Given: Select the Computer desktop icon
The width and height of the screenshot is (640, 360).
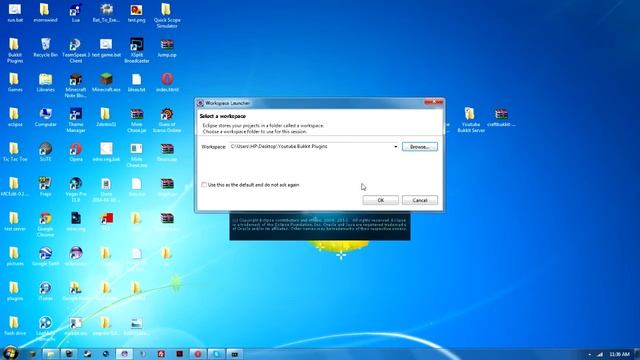Looking at the screenshot, I should [45, 117].
